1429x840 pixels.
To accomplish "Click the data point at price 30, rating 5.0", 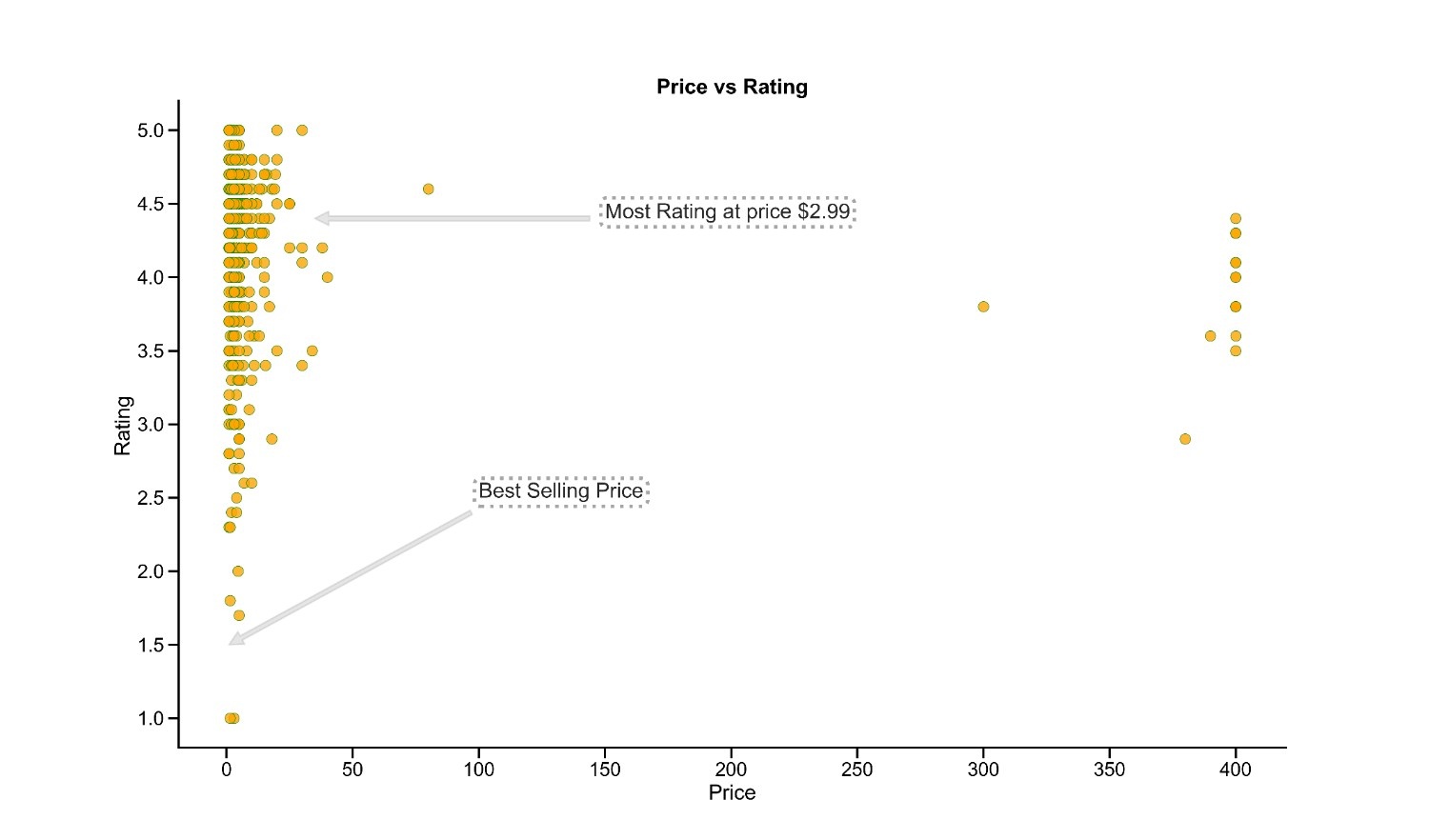I will [x=302, y=130].
